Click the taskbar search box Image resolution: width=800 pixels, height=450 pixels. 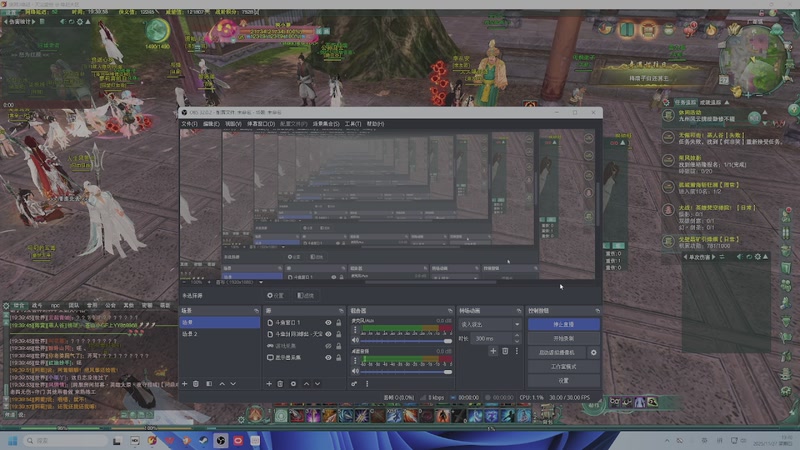click(66, 440)
